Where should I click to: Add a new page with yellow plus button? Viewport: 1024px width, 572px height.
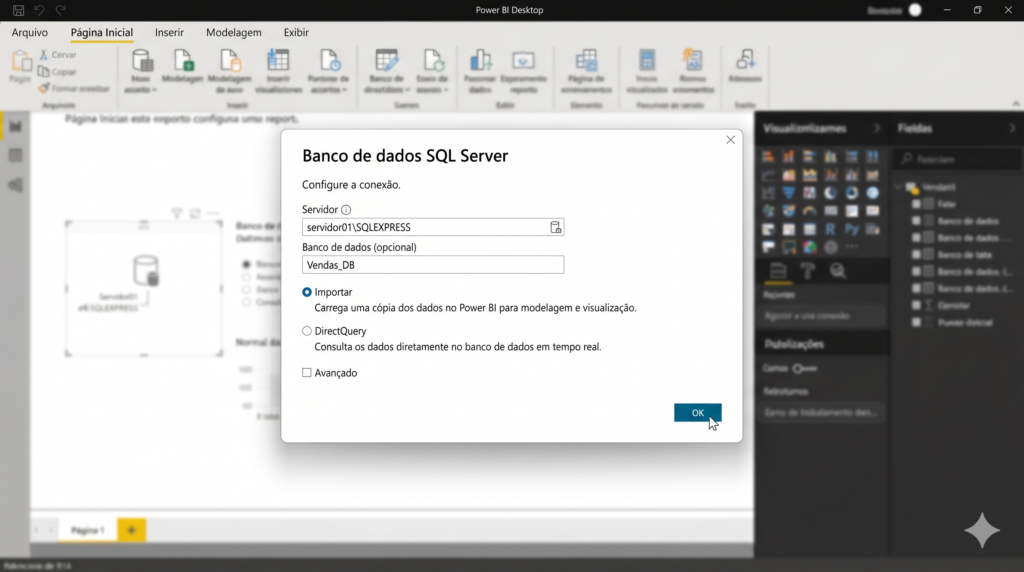[x=131, y=530]
